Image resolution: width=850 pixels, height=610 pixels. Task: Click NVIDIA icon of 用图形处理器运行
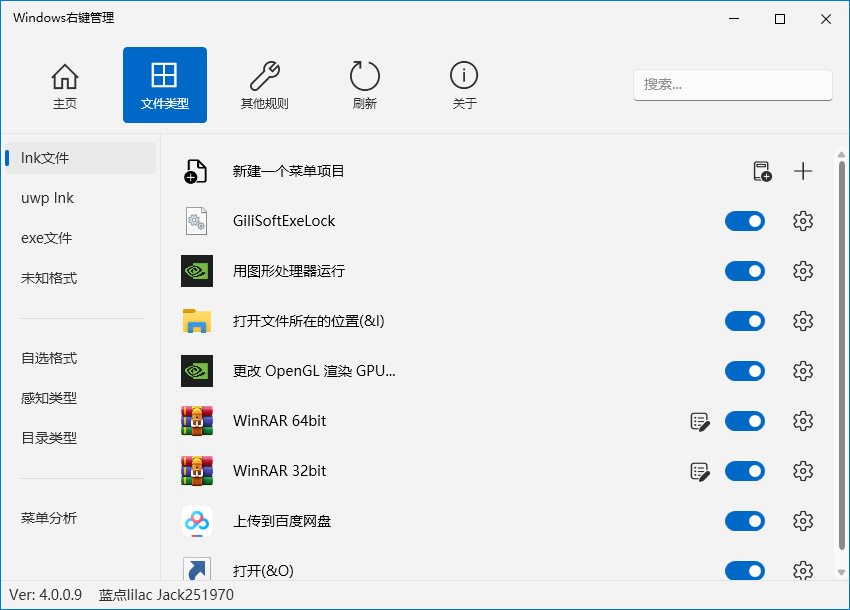click(x=197, y=271)
